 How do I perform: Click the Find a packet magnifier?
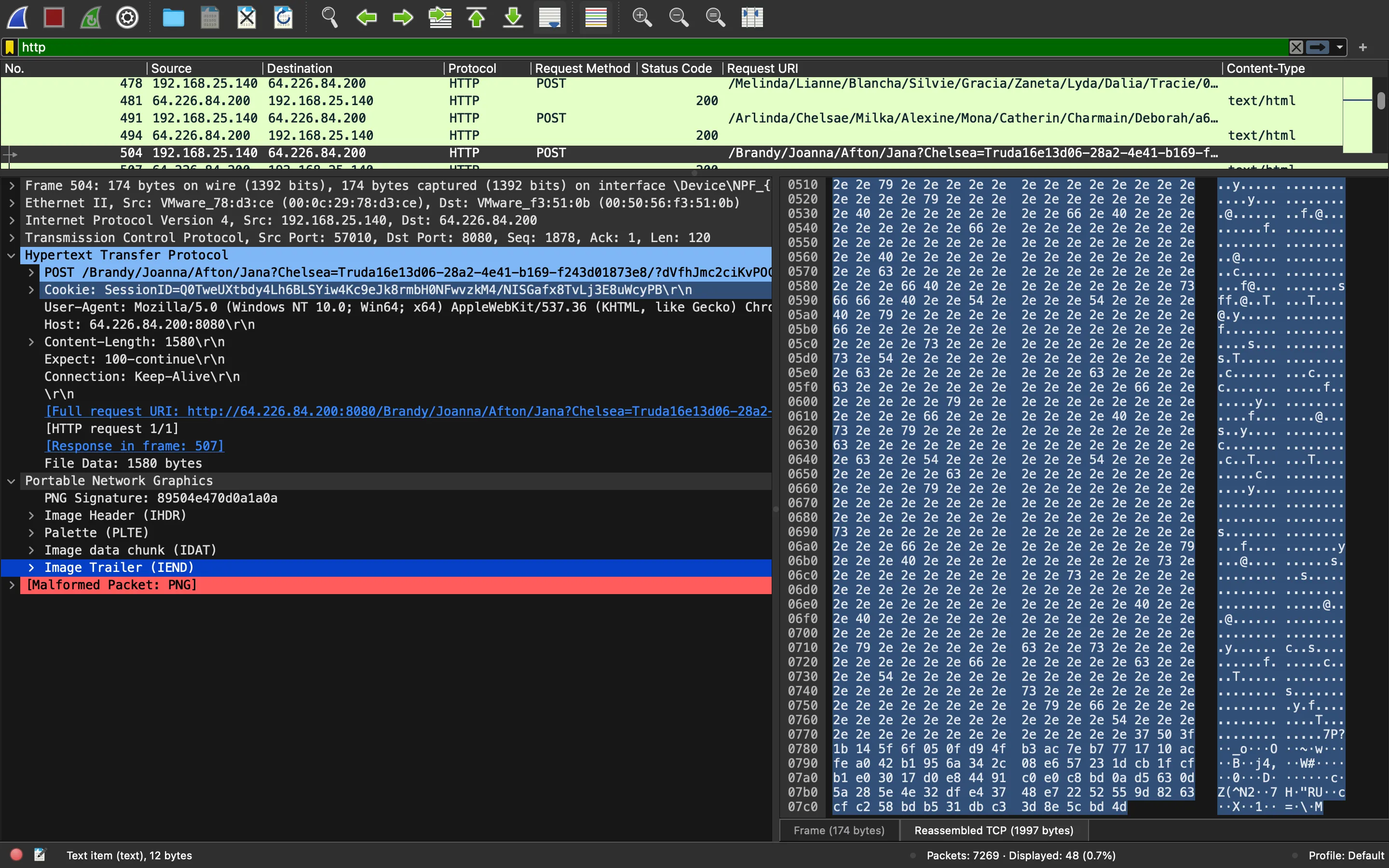point(329,17)
